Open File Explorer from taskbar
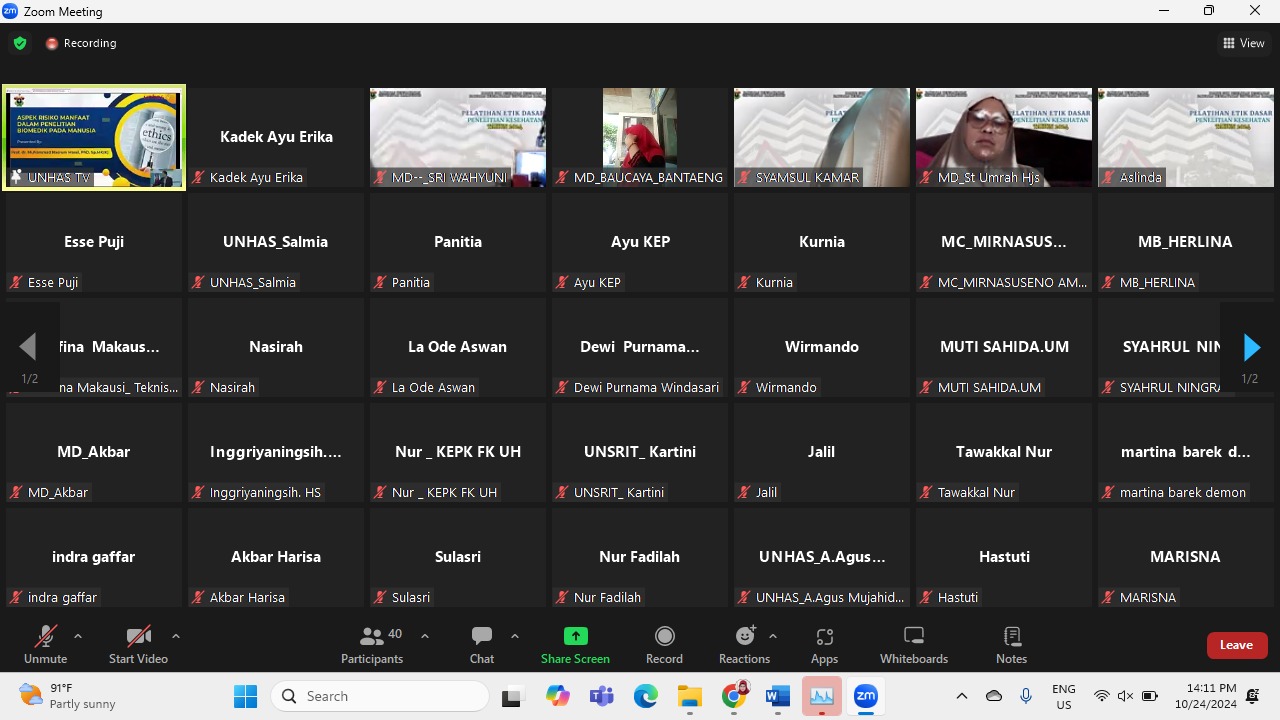Viewport: 1280px width, 720px height. click(x=690, y=696)
